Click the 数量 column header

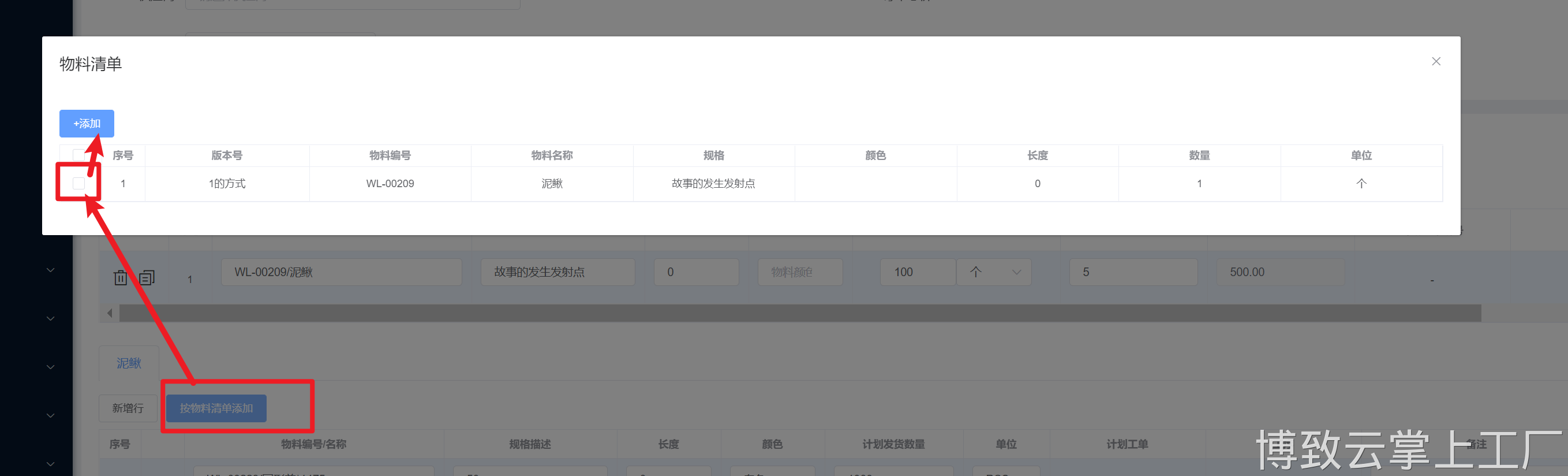1199,155
